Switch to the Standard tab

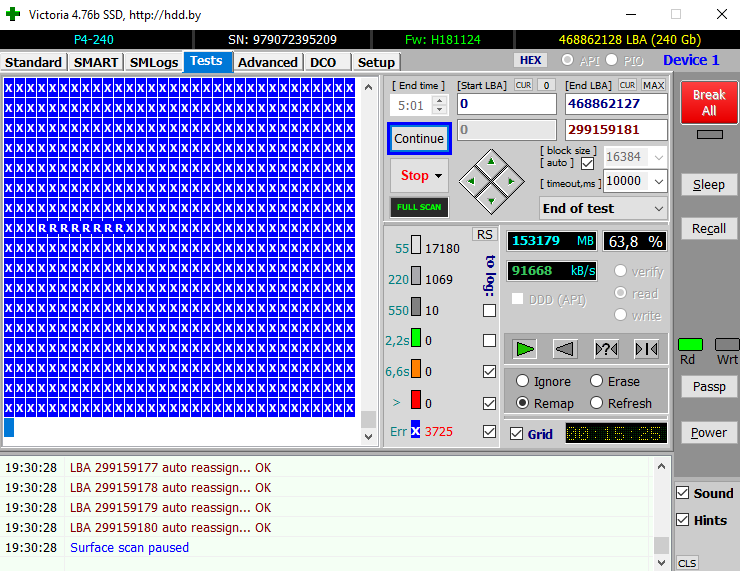point(34,62)
